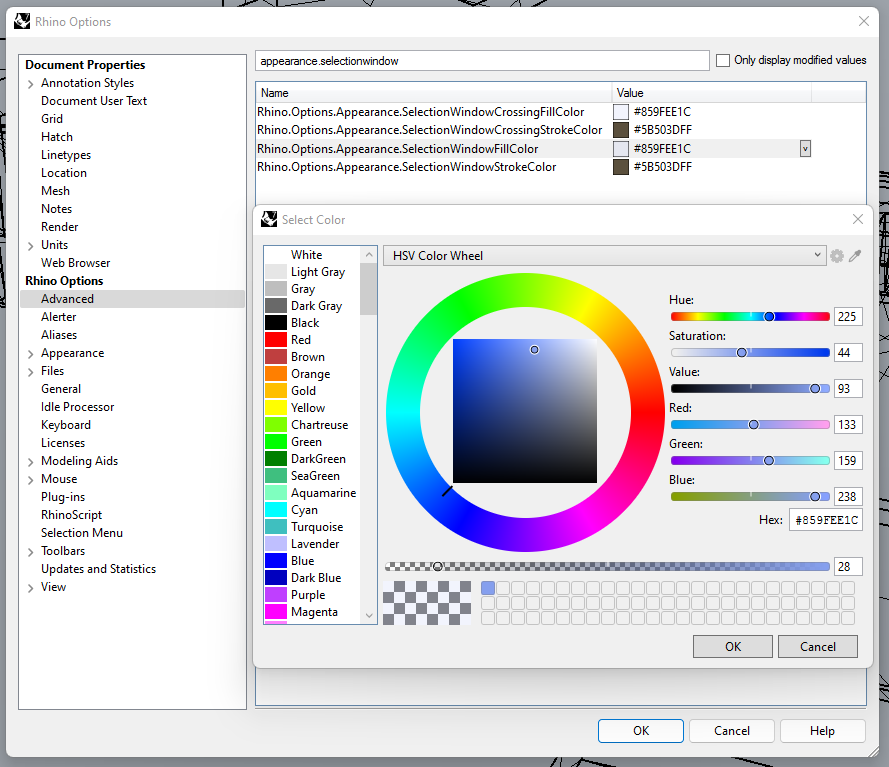Pick Turquoise from the named color list
The width and height of the screenshot is (889, 767).
tap(310, 526)
